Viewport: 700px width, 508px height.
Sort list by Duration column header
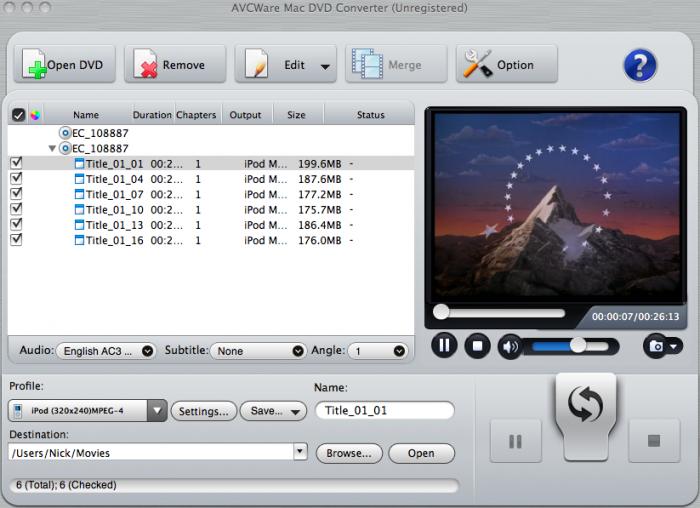[152, 115]
